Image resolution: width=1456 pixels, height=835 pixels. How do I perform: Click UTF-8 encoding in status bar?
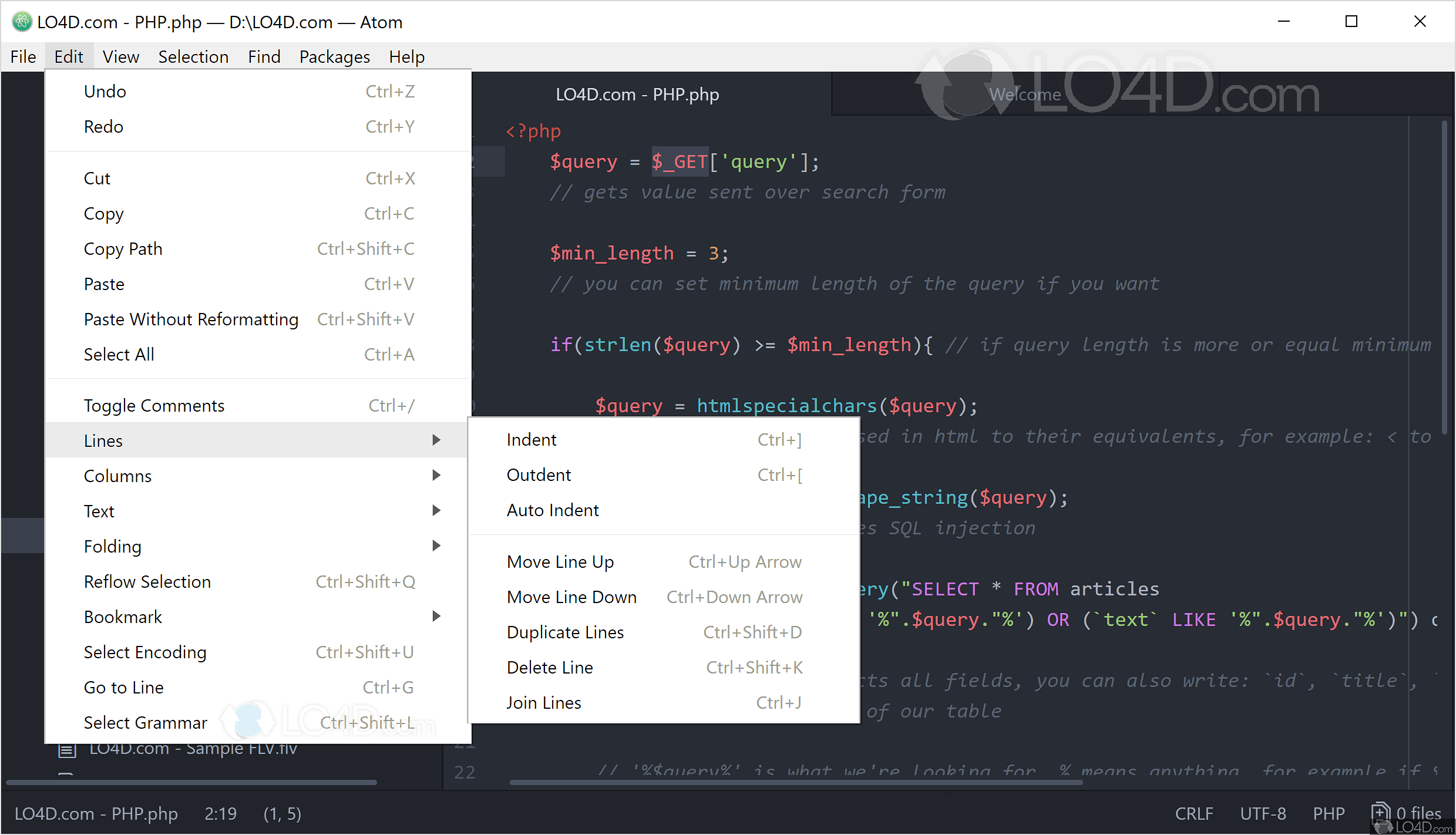[x=1263, y=813]
